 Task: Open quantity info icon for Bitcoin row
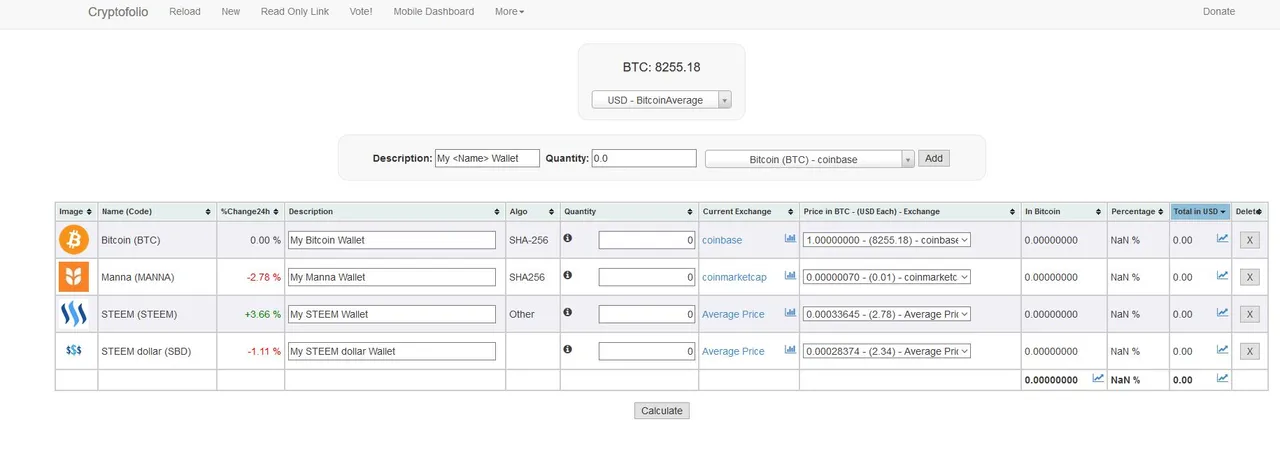point(568,238)
